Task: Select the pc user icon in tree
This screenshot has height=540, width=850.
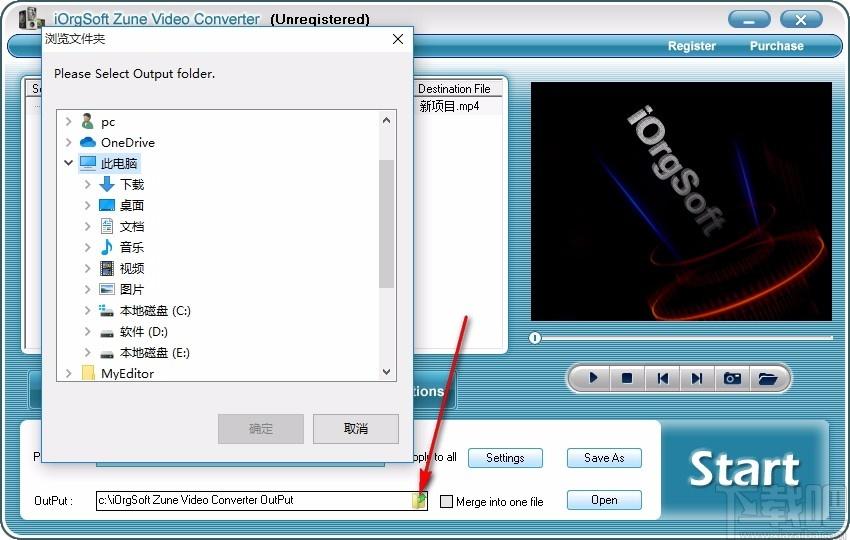Action: [x=87, y=121]
